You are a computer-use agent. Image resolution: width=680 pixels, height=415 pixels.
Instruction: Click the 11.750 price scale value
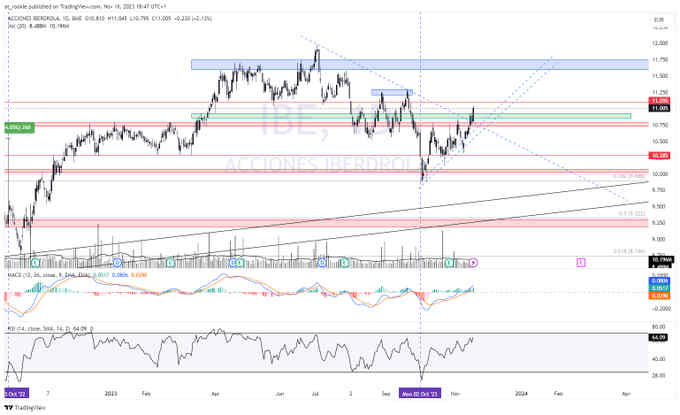point(660,59)
